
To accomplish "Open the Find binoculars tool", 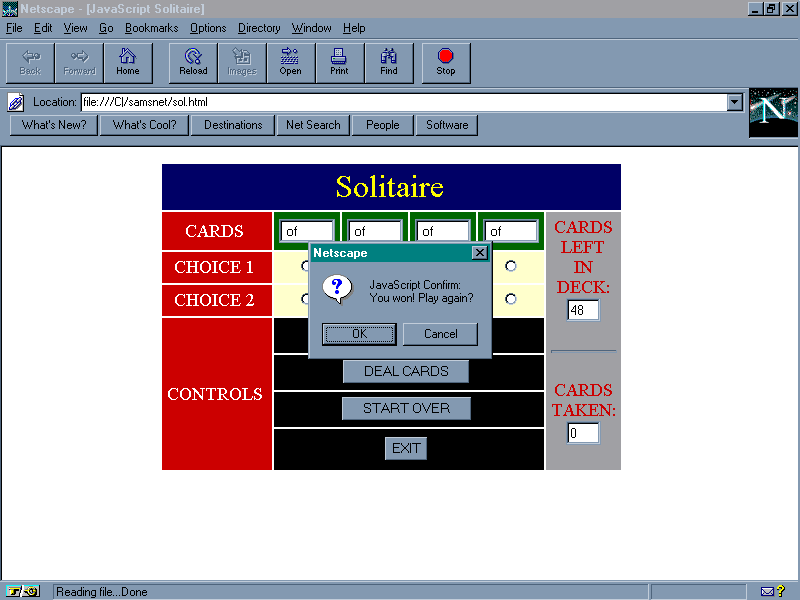I will point(389,62).
